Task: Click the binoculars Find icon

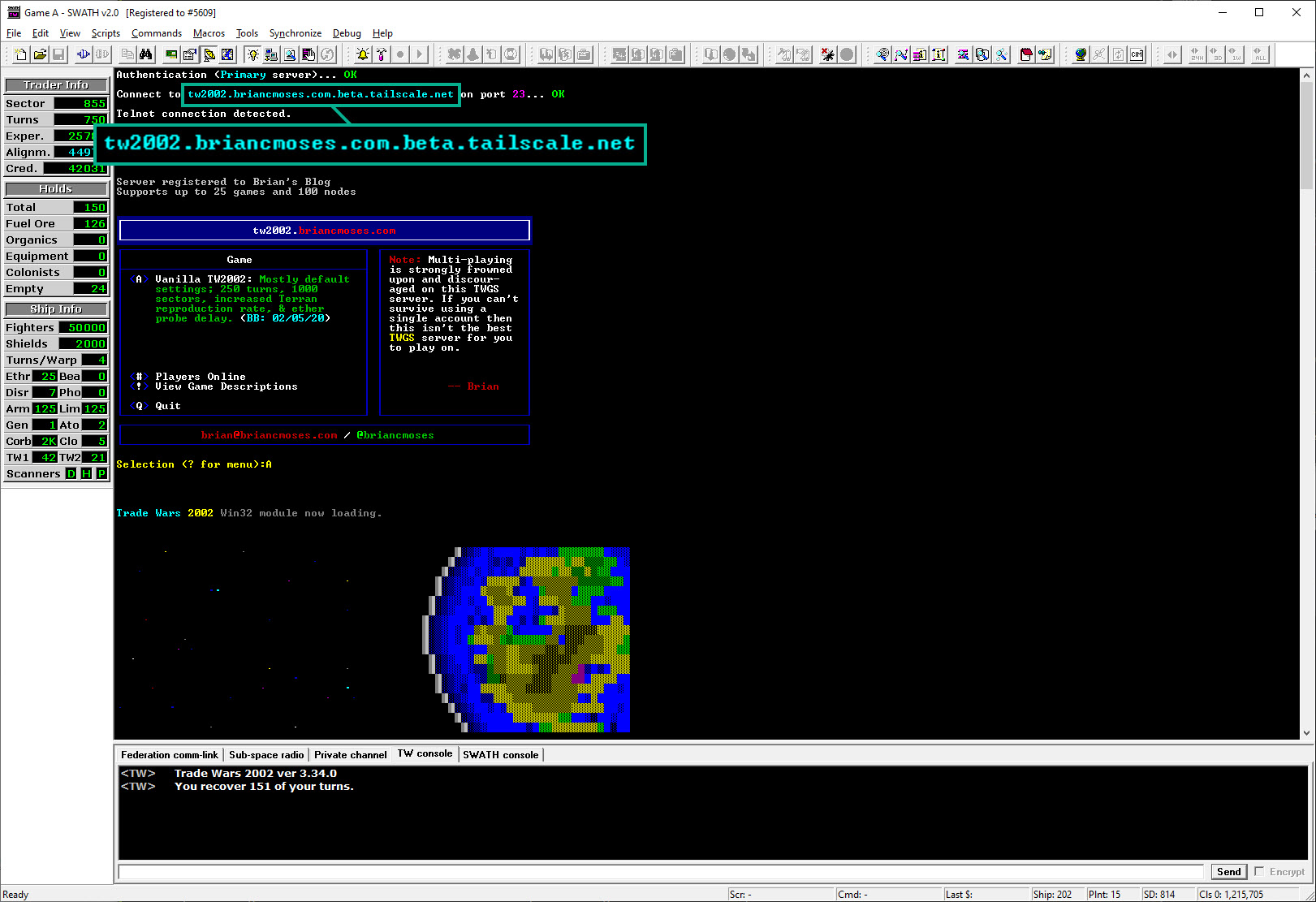Action: coord(145,54)
